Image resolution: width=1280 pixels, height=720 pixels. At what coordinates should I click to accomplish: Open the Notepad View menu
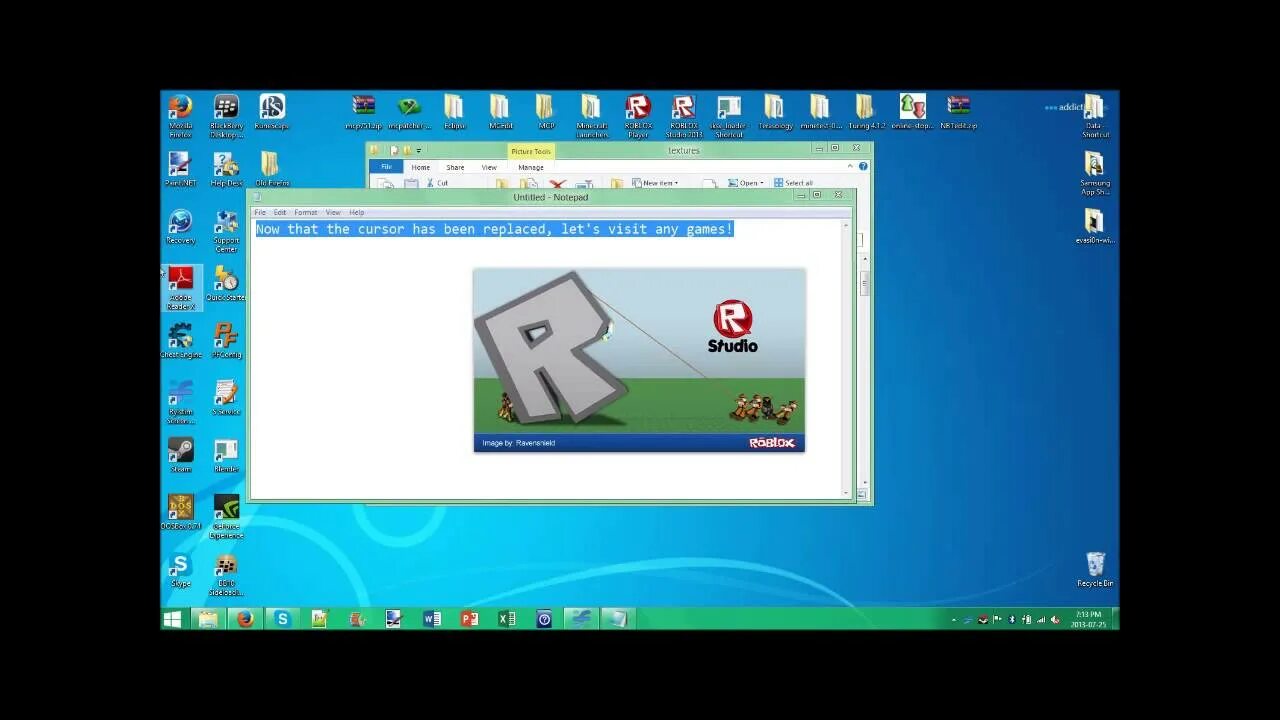click(333, 212)
